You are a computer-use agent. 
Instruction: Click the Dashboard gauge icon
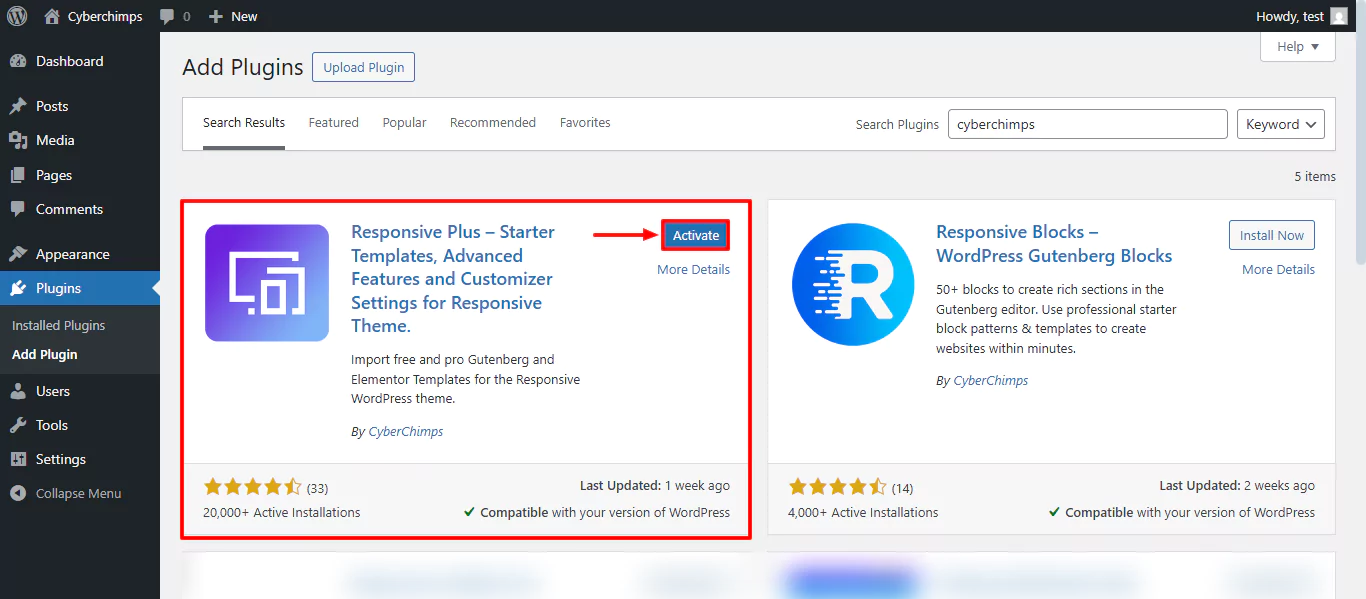tap(18, 61)
